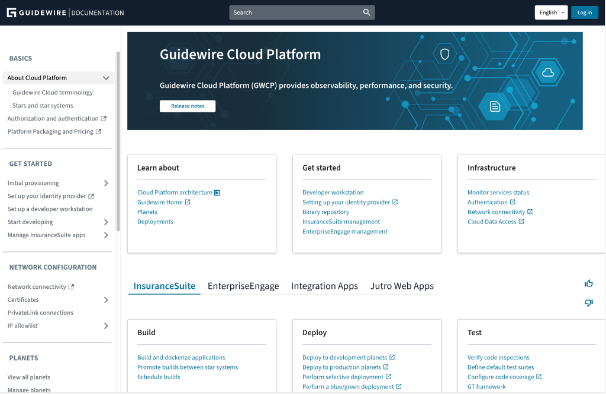Click external-link icon beside Infrastructure Authentication link
This screenshot has width=606, height=394.
(512, 202)
